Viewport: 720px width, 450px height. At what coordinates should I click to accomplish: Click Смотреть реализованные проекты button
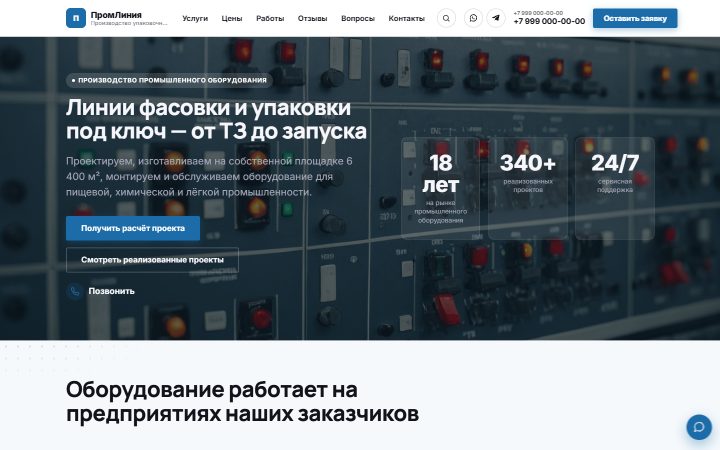point(152,260)
